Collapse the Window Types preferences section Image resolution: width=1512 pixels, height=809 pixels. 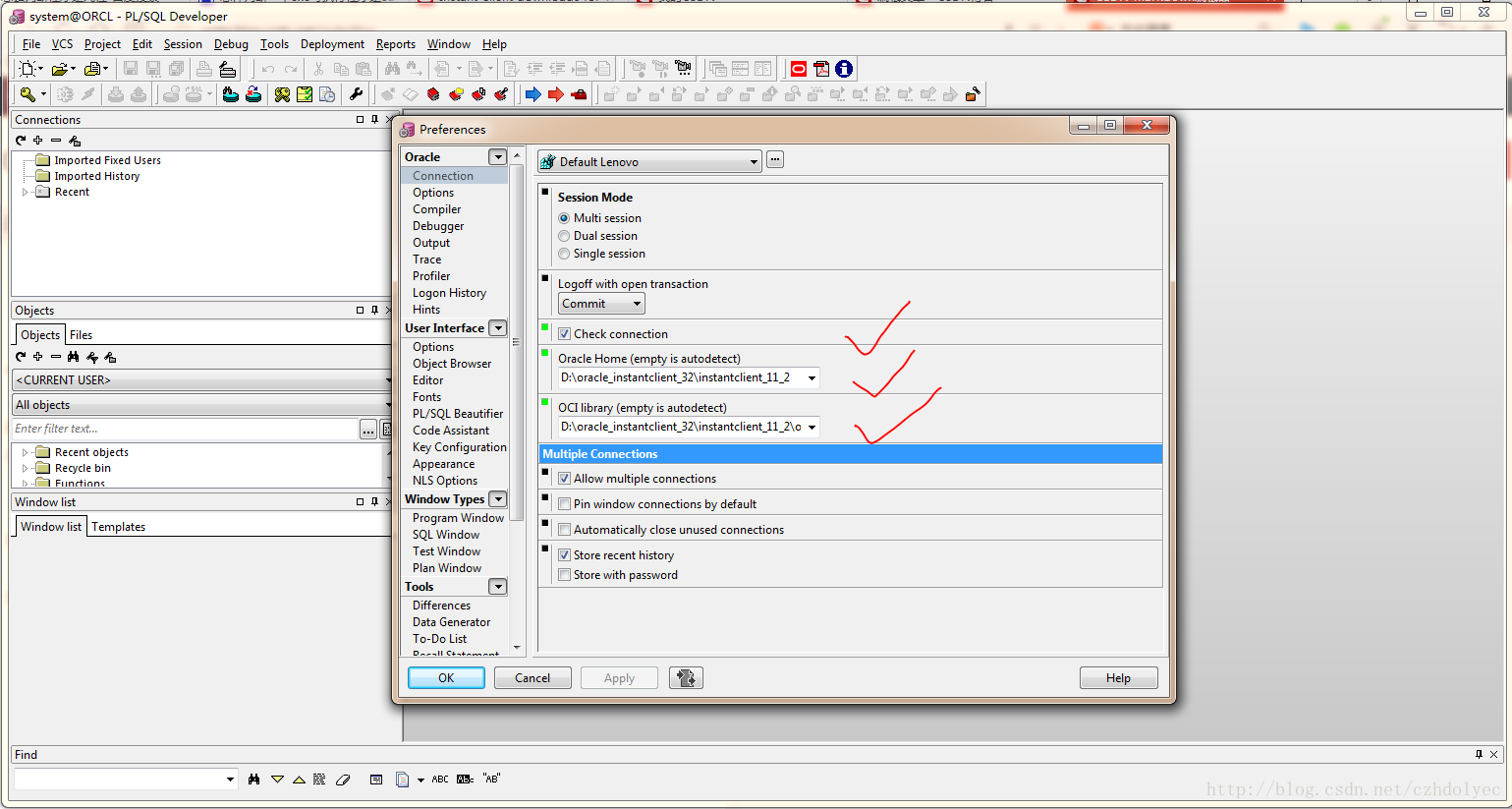click(x=498, y=499)
